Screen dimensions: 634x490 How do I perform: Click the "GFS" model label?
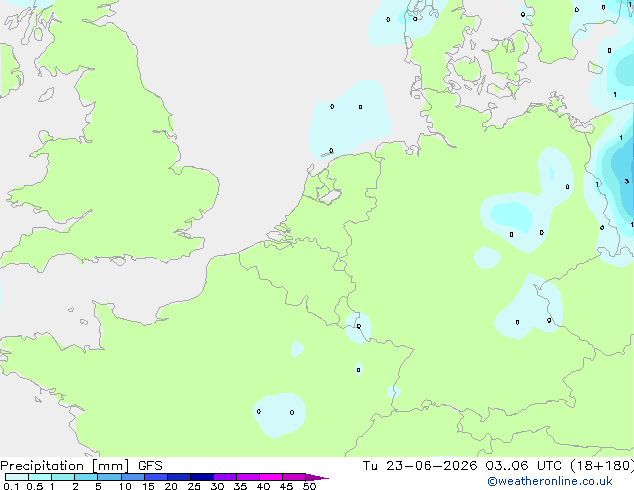click(150, 466)
